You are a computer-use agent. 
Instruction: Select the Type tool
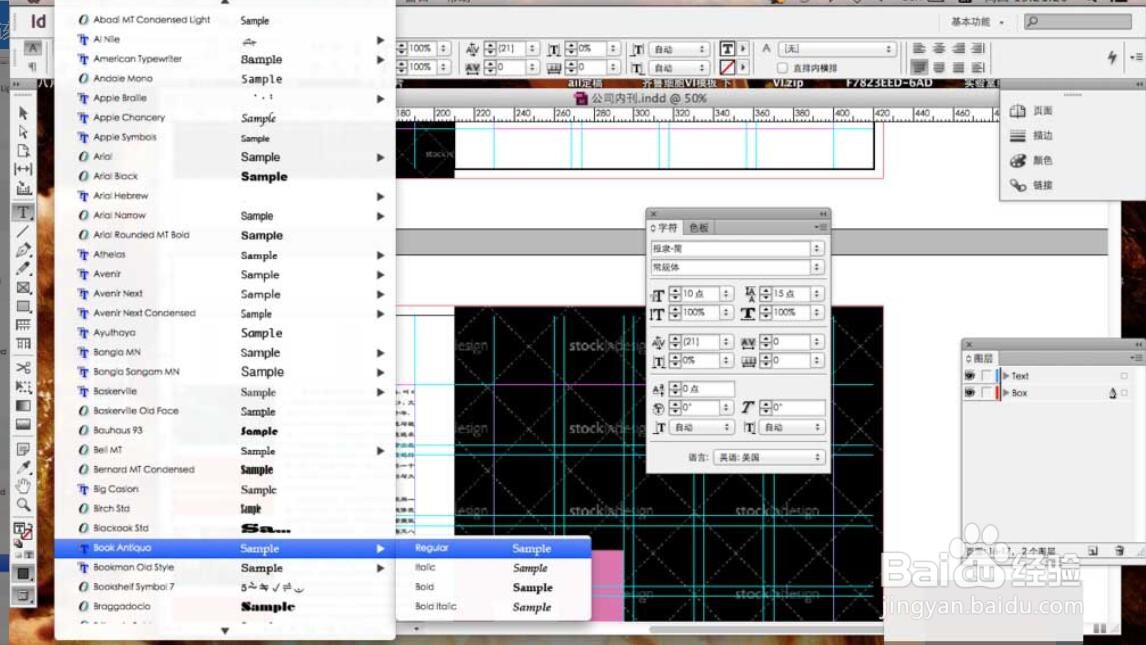[23, 213]
